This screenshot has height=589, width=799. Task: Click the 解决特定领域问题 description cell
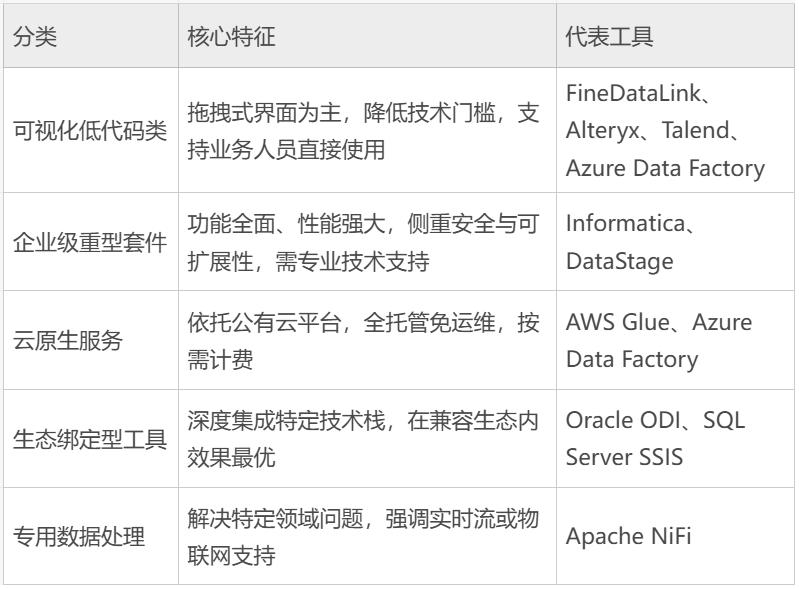367,537
